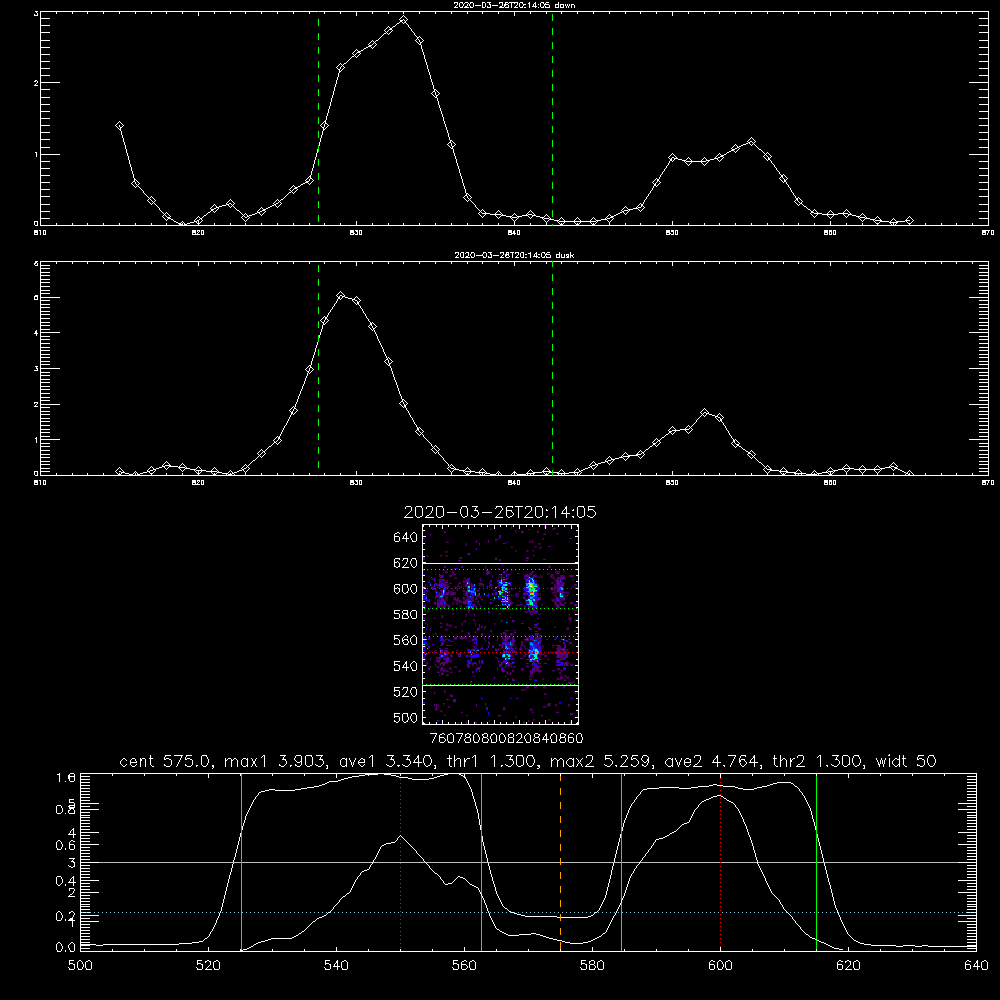Click the x-axis label '640' of bottom plot

click(x=976, y=966)
